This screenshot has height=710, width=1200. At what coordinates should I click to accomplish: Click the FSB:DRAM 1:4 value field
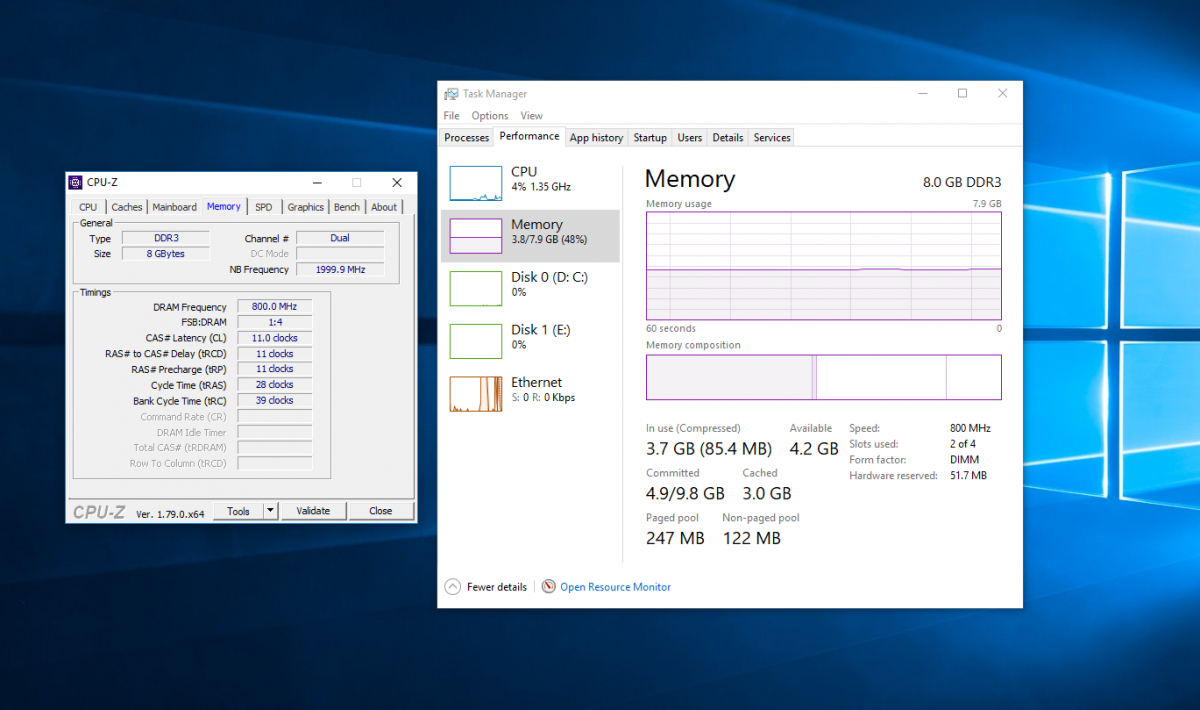click(x=274, y=322)
